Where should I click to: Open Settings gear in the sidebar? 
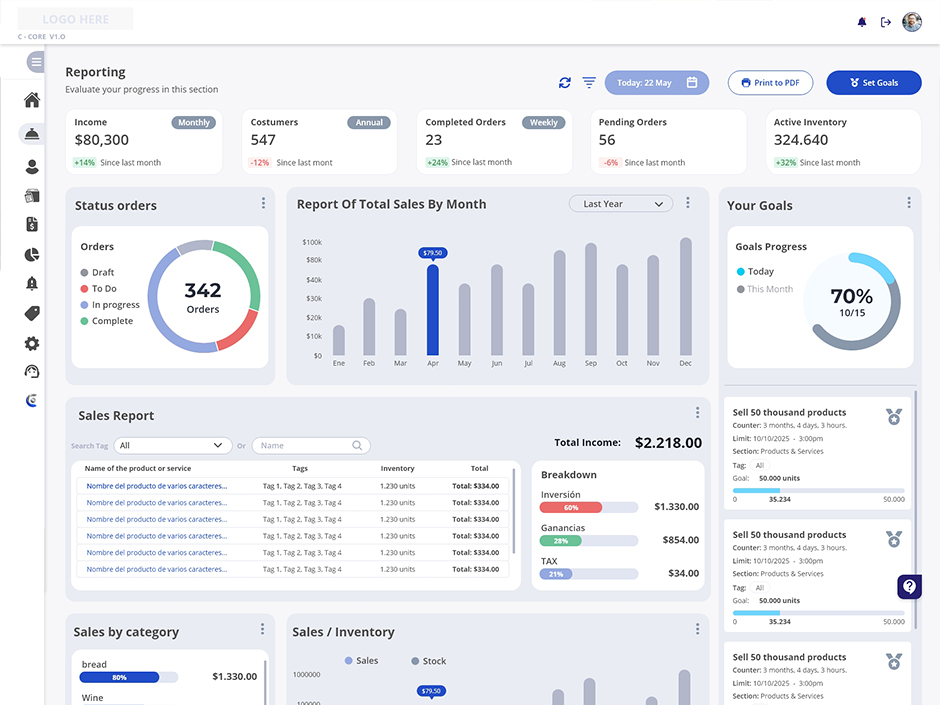32,343
